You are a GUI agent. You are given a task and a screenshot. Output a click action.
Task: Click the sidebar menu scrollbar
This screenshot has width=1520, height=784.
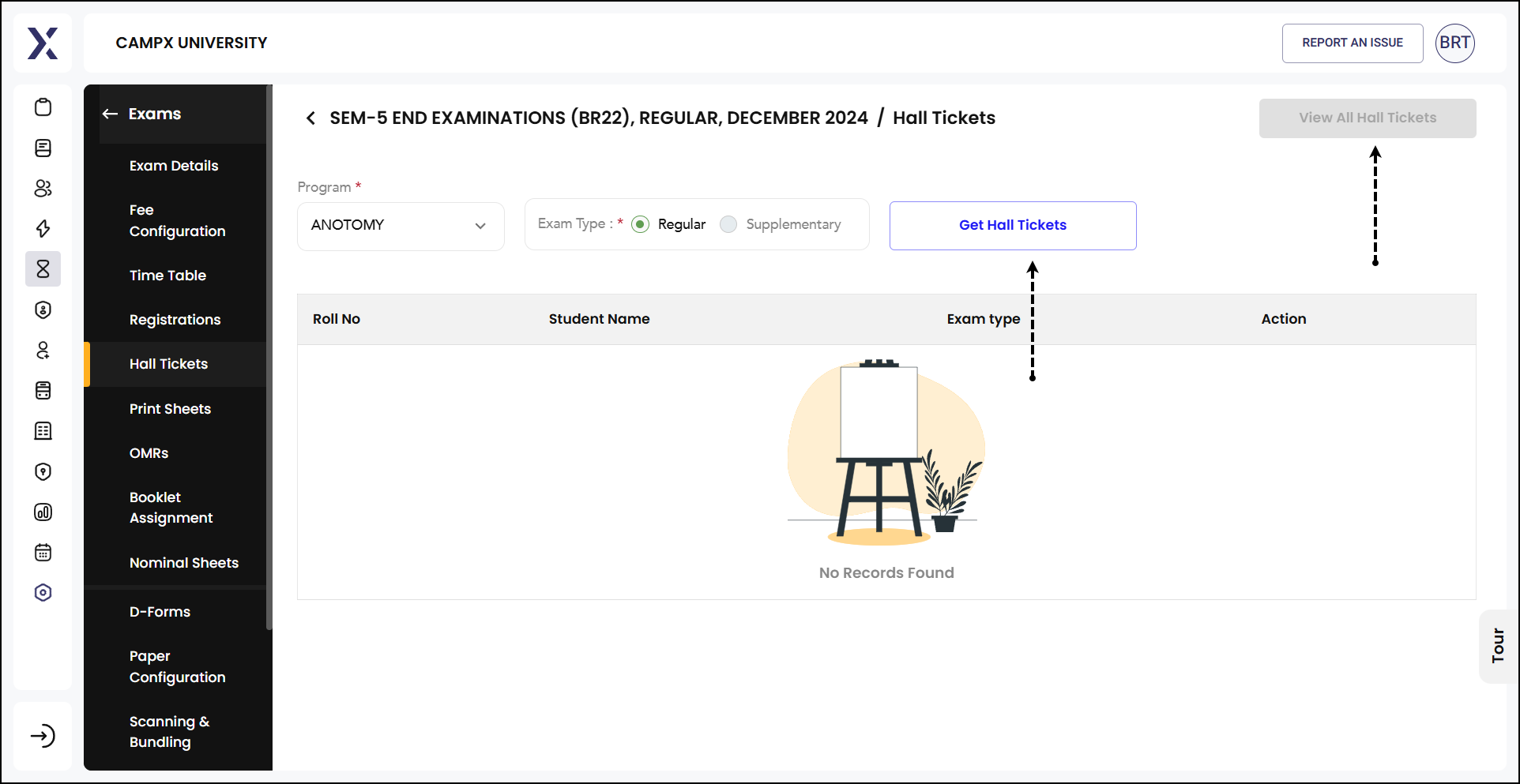tap(269, 355)
